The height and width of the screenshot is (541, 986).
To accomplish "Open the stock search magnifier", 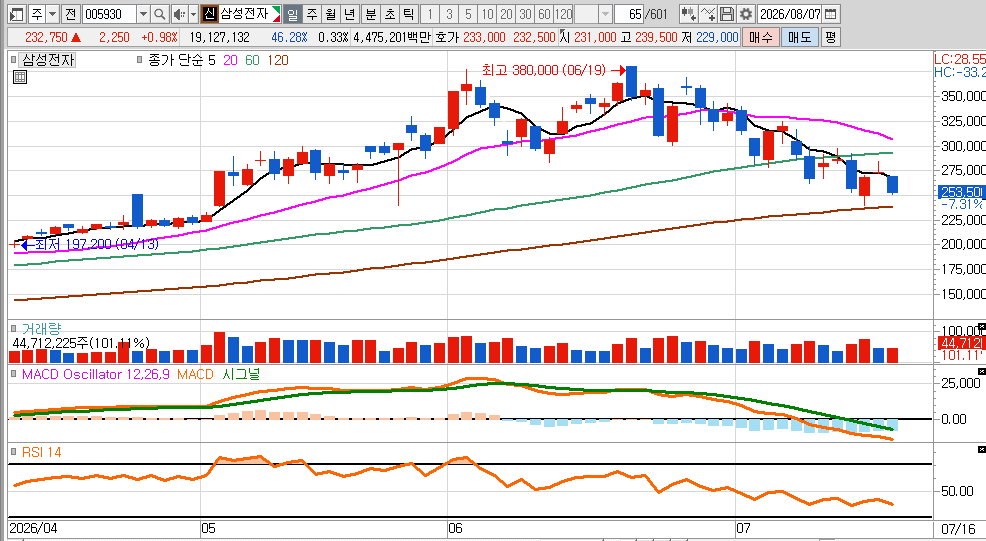I will point(160,14).
